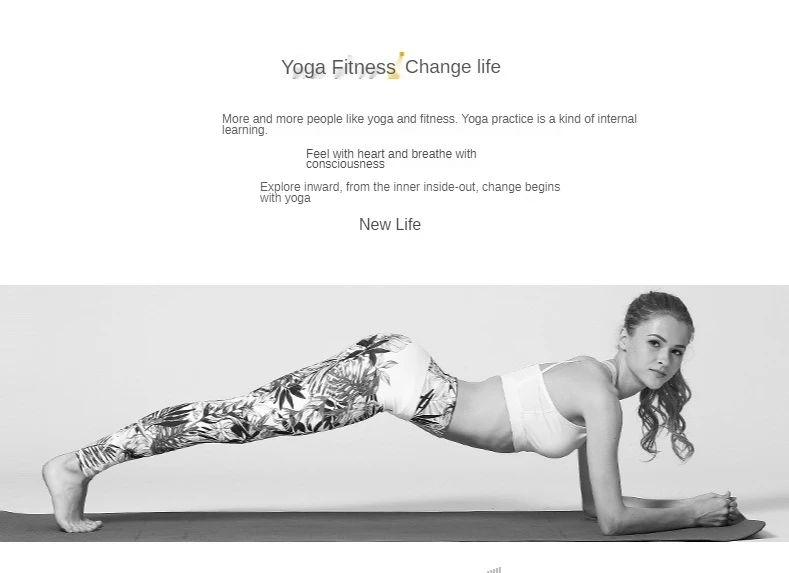Click the "Explore inward" sentence
This screenshot has width=789, height=573.
(x=410, y=192)
